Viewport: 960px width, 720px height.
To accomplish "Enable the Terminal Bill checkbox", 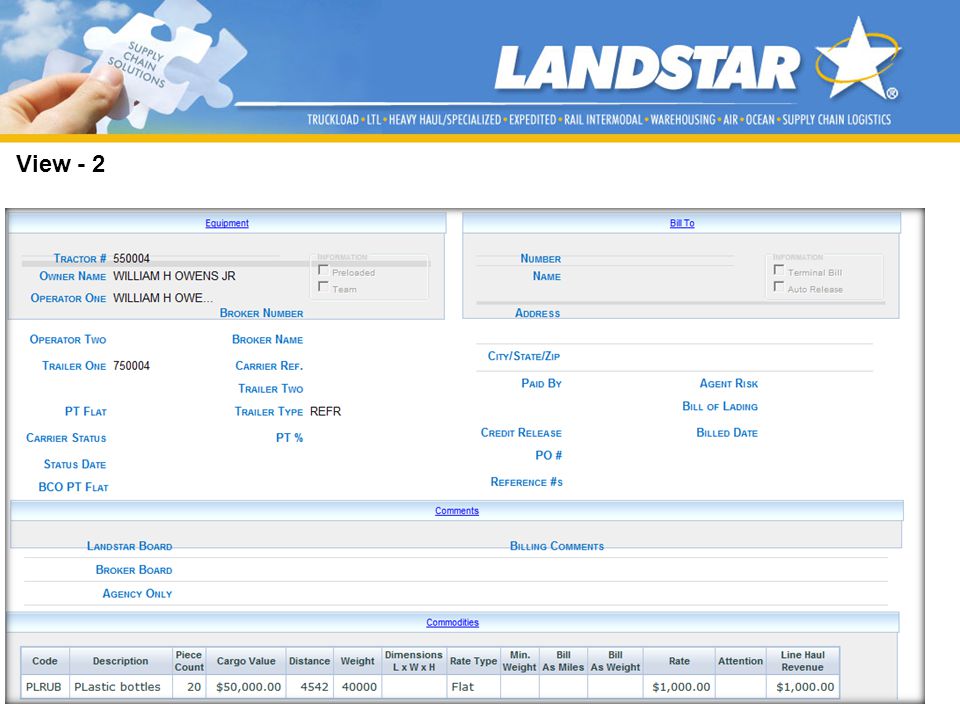I will [x=779, y=270].
